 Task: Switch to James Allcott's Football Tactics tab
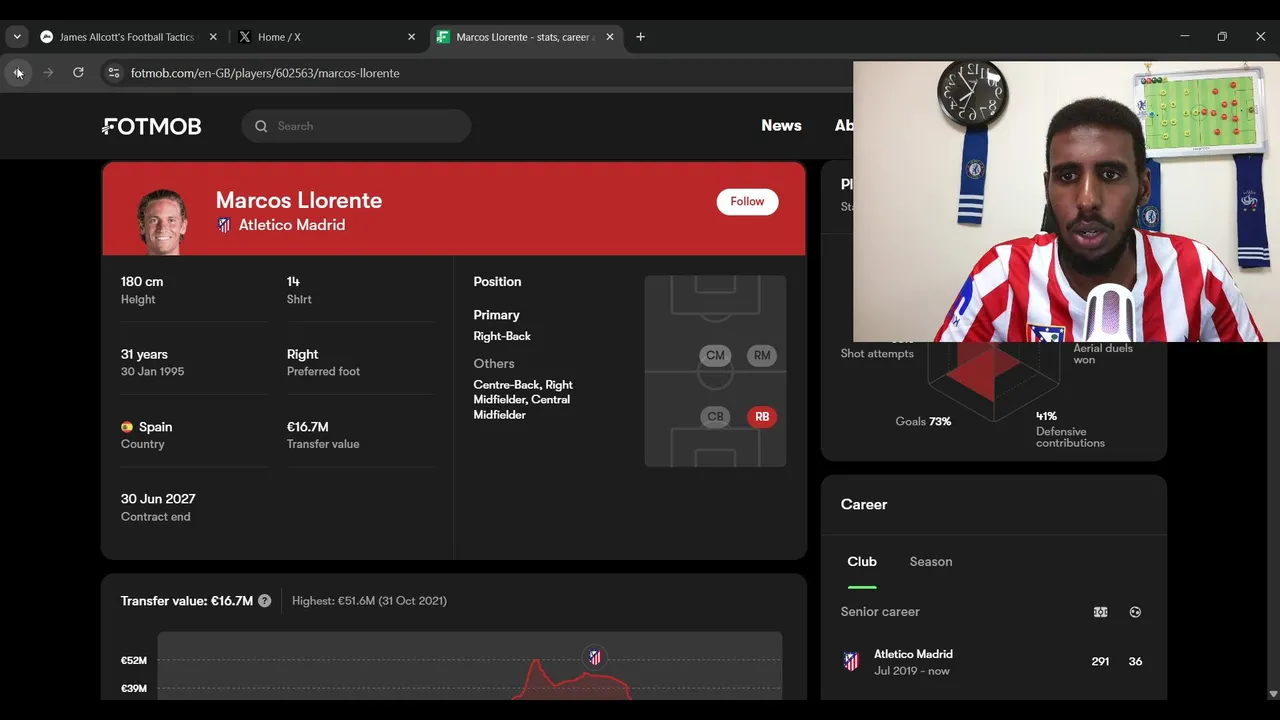click(x=130, y=37)
